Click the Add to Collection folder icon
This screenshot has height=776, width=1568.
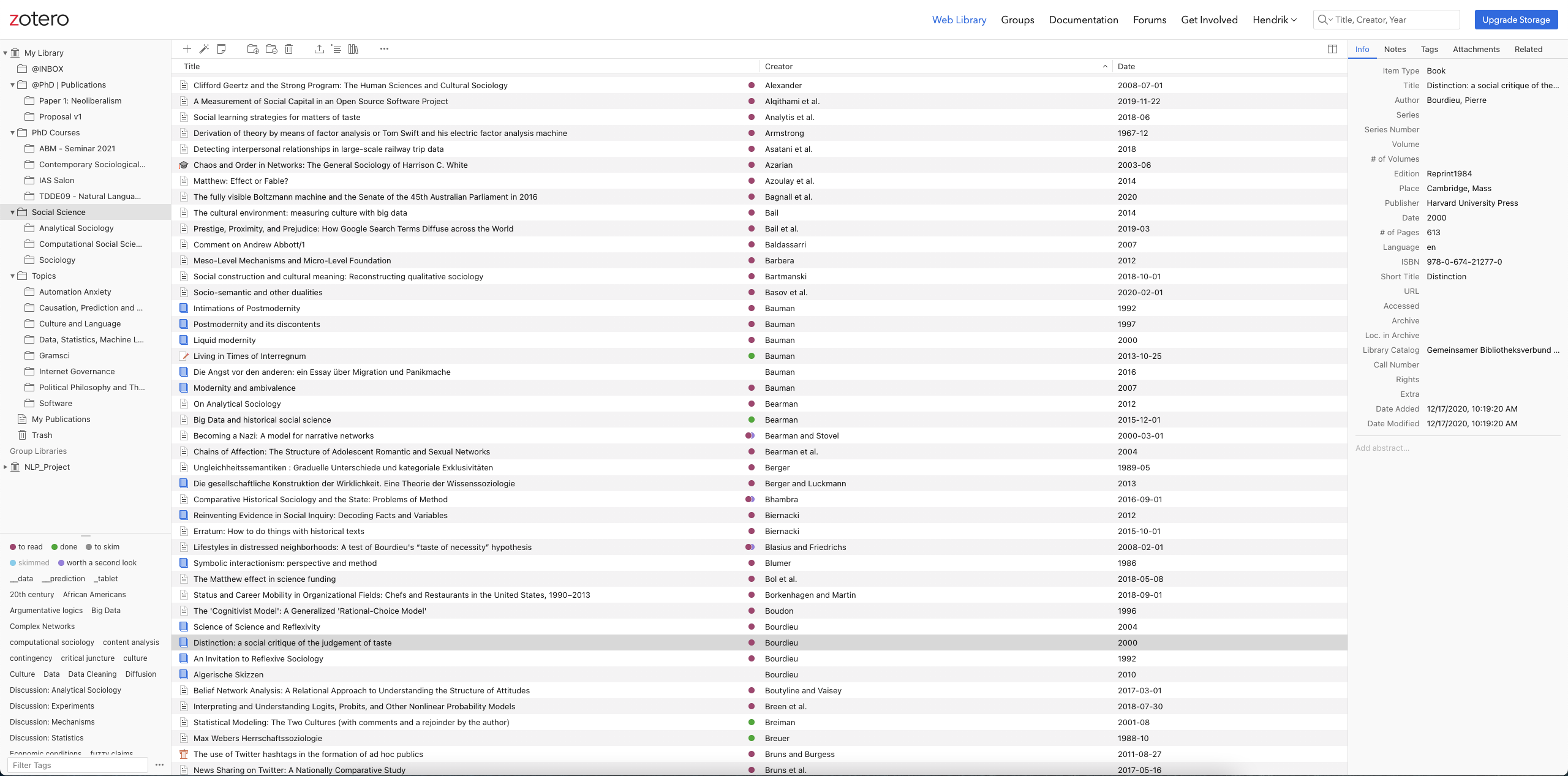[x=252, y=49]
